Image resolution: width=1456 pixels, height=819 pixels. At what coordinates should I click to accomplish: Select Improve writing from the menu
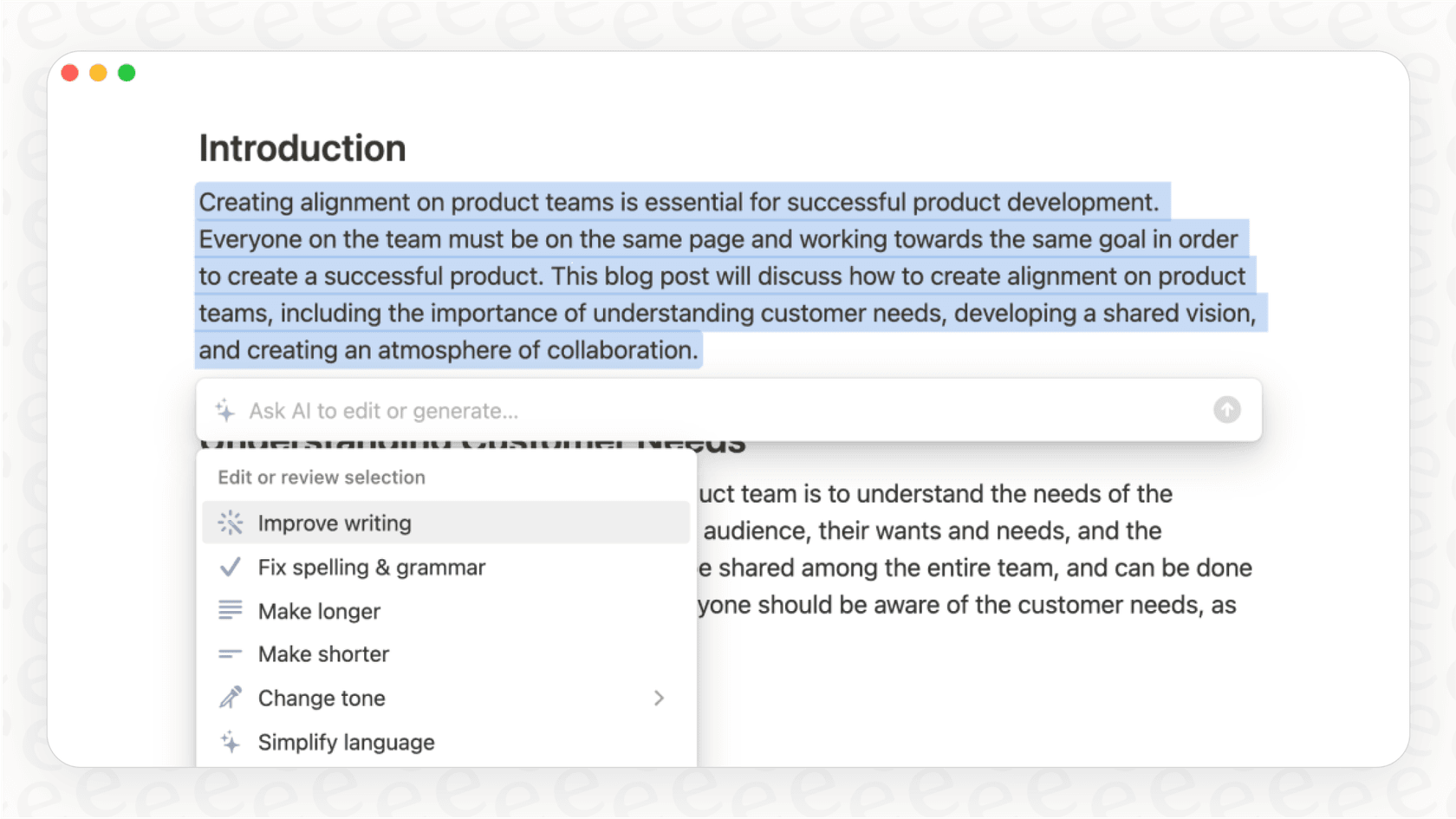click(x=335, y=523)
